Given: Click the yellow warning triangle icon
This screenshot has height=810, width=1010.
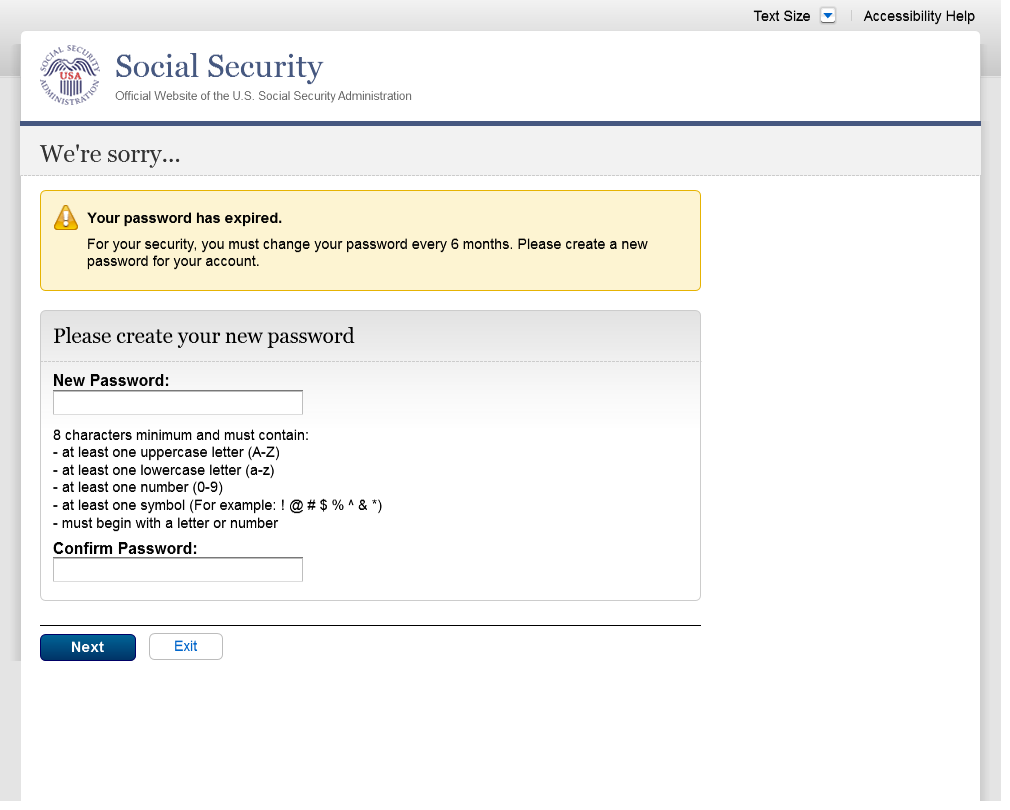Looking at the screenshot, I should [x=66, y=218].
